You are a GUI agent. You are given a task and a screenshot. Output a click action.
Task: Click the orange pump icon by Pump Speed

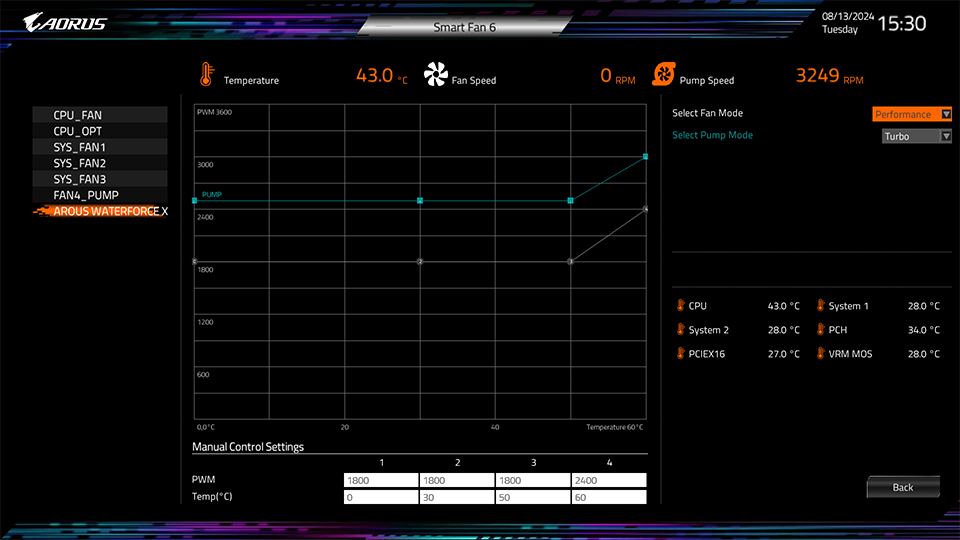coord(664,75)
